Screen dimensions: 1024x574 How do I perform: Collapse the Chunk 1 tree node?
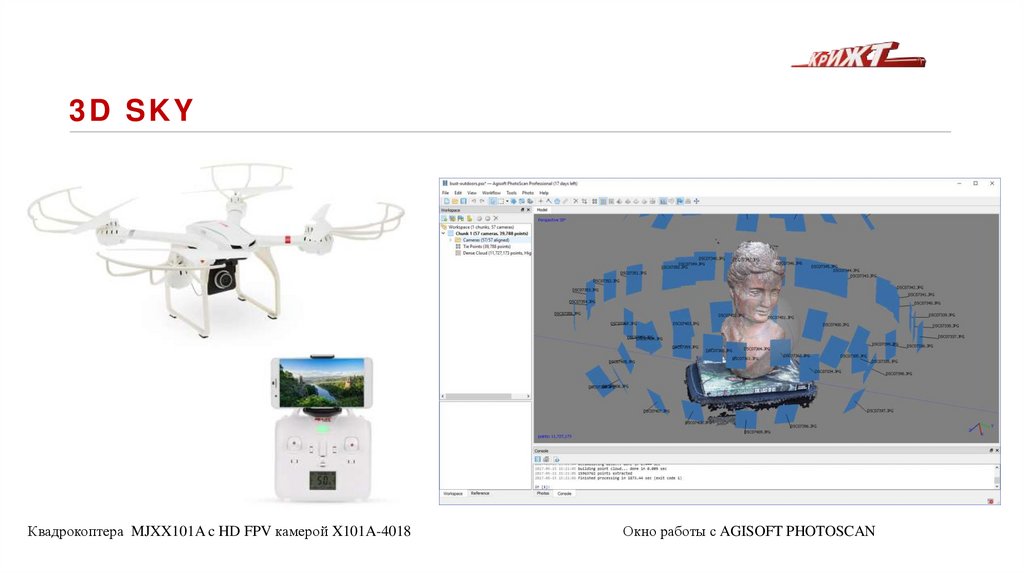[443, 233]
